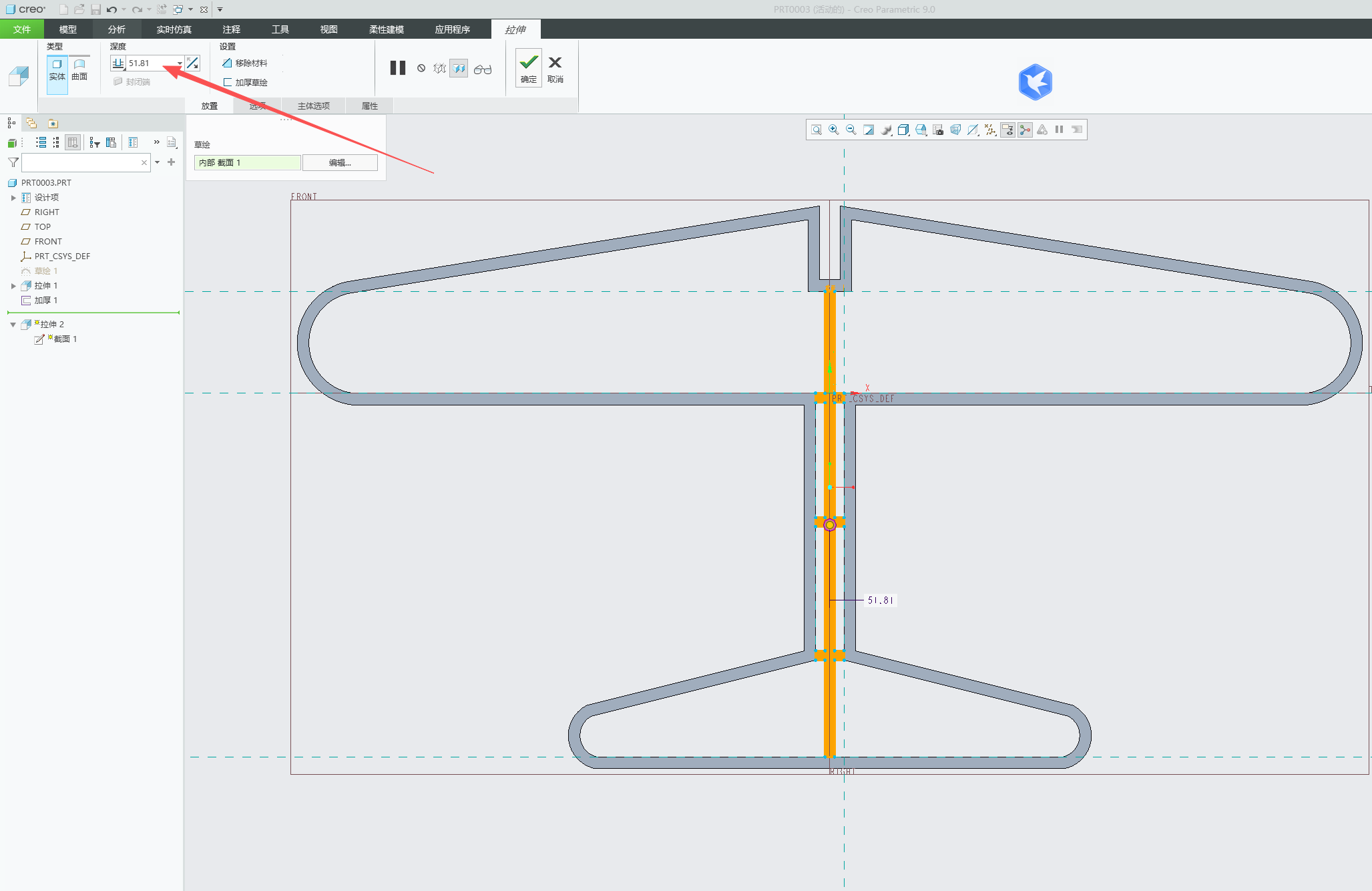This screenshot has width=1372, height=891.
Task: Click the 编辑... sketch edit button
Action: coord(340,162)
